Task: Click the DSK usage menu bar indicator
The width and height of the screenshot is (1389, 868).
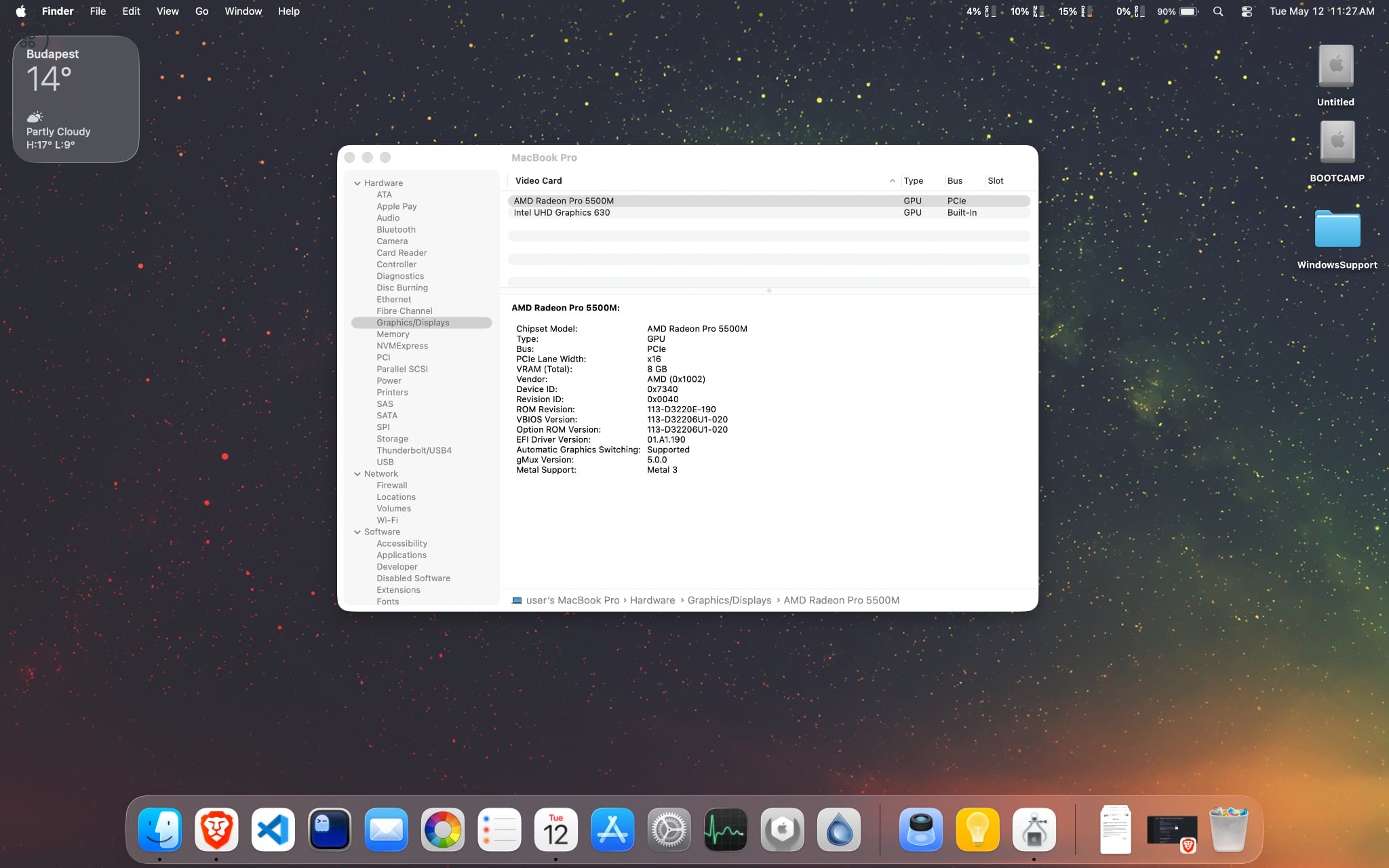Action: tap(1076, 11)
